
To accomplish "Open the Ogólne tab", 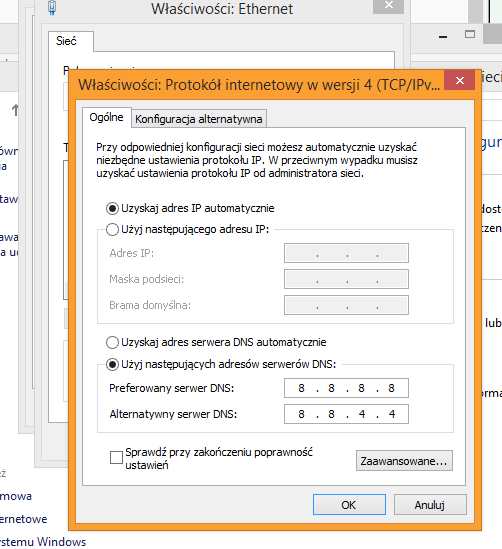I will coord(106,117).
